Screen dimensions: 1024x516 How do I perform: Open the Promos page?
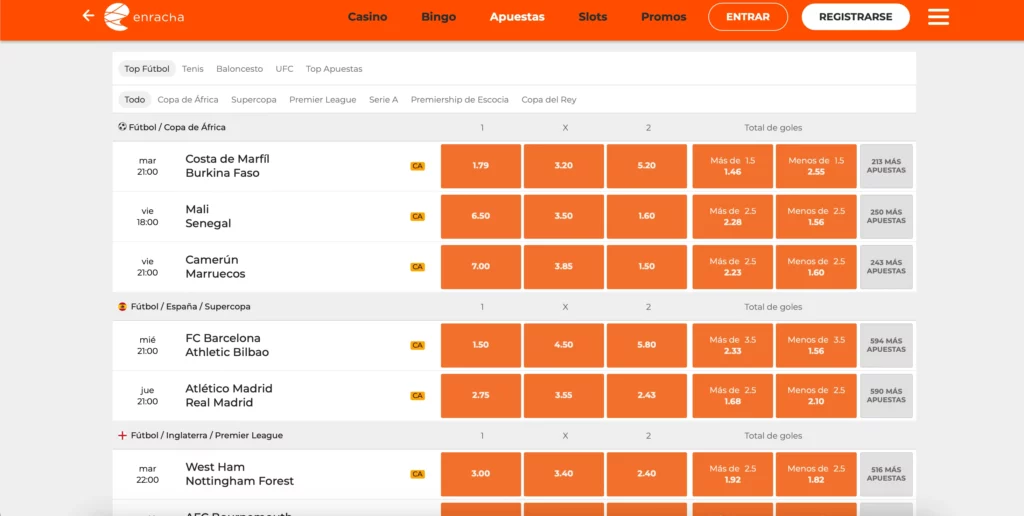tap(664, 17)
